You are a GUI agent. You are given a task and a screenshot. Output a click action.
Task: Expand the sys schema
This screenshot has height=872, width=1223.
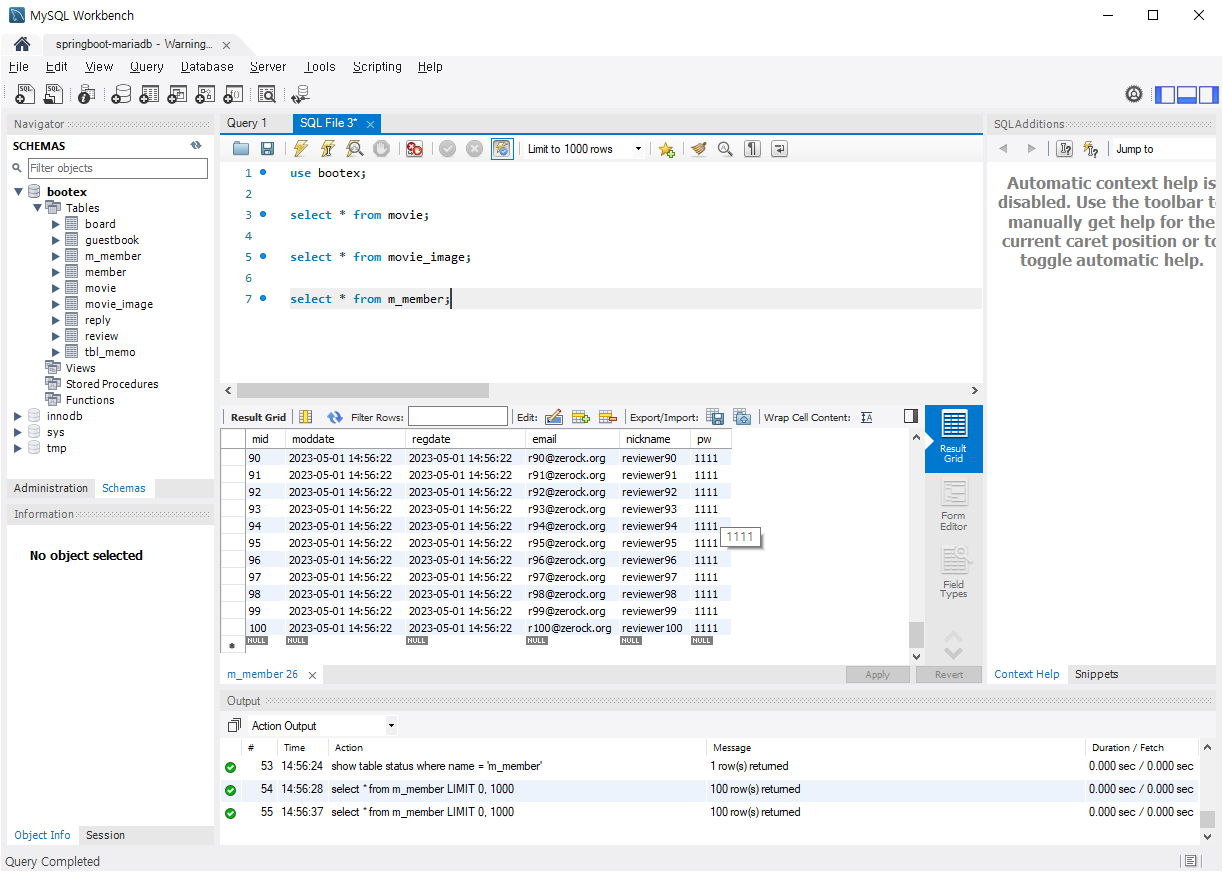18,432
